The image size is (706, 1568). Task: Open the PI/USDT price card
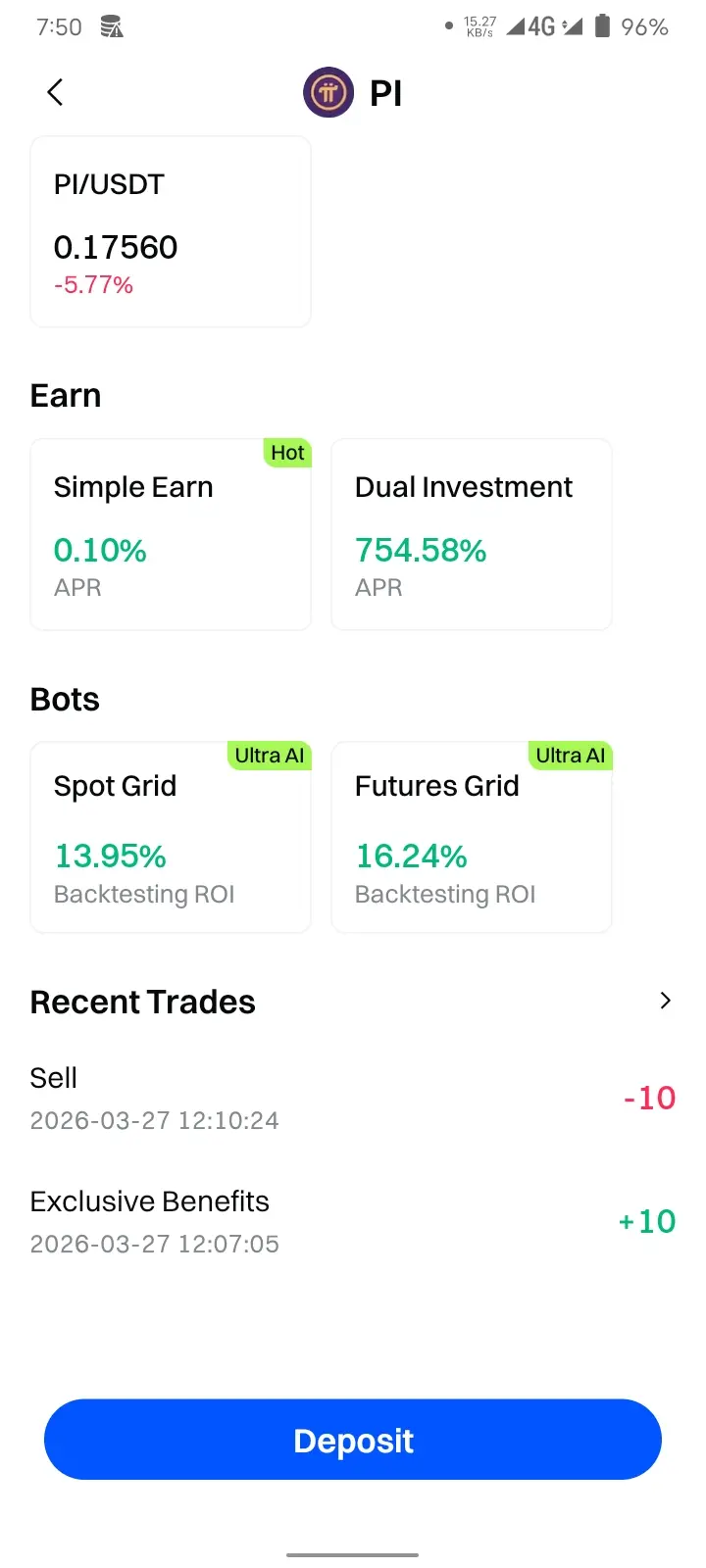(171, 232)
